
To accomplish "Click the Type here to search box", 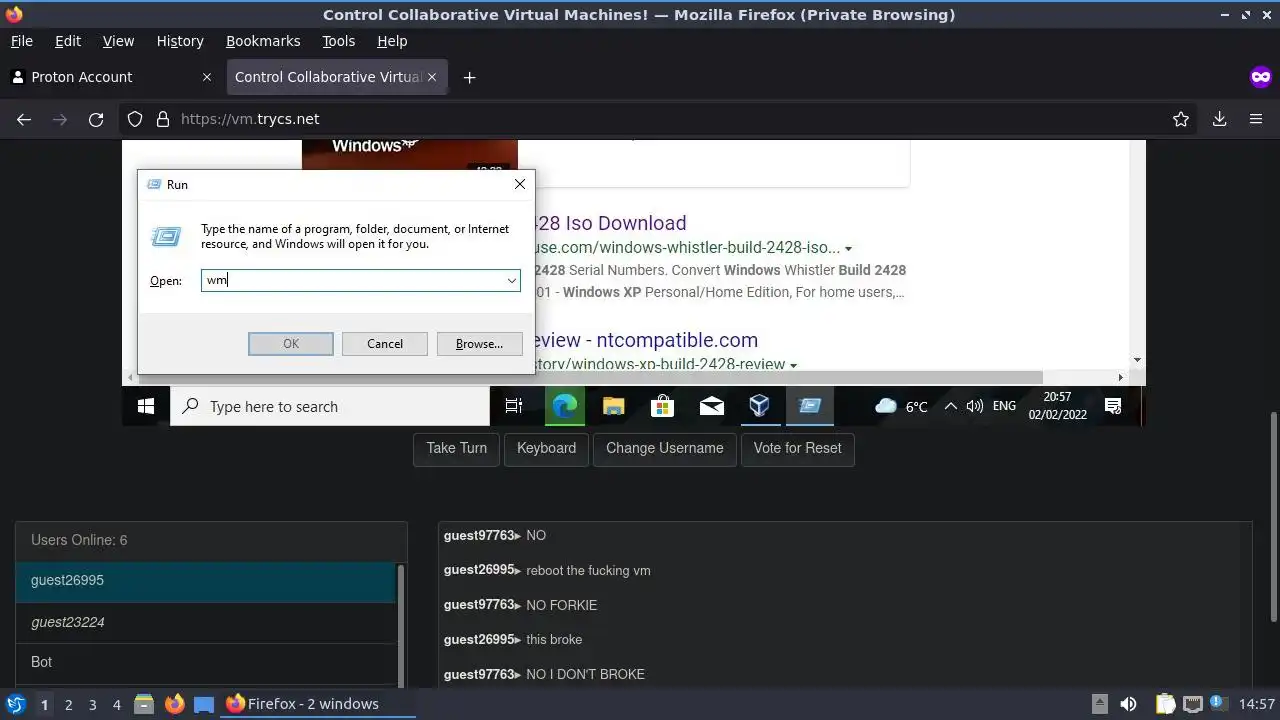I will point(330,406).
